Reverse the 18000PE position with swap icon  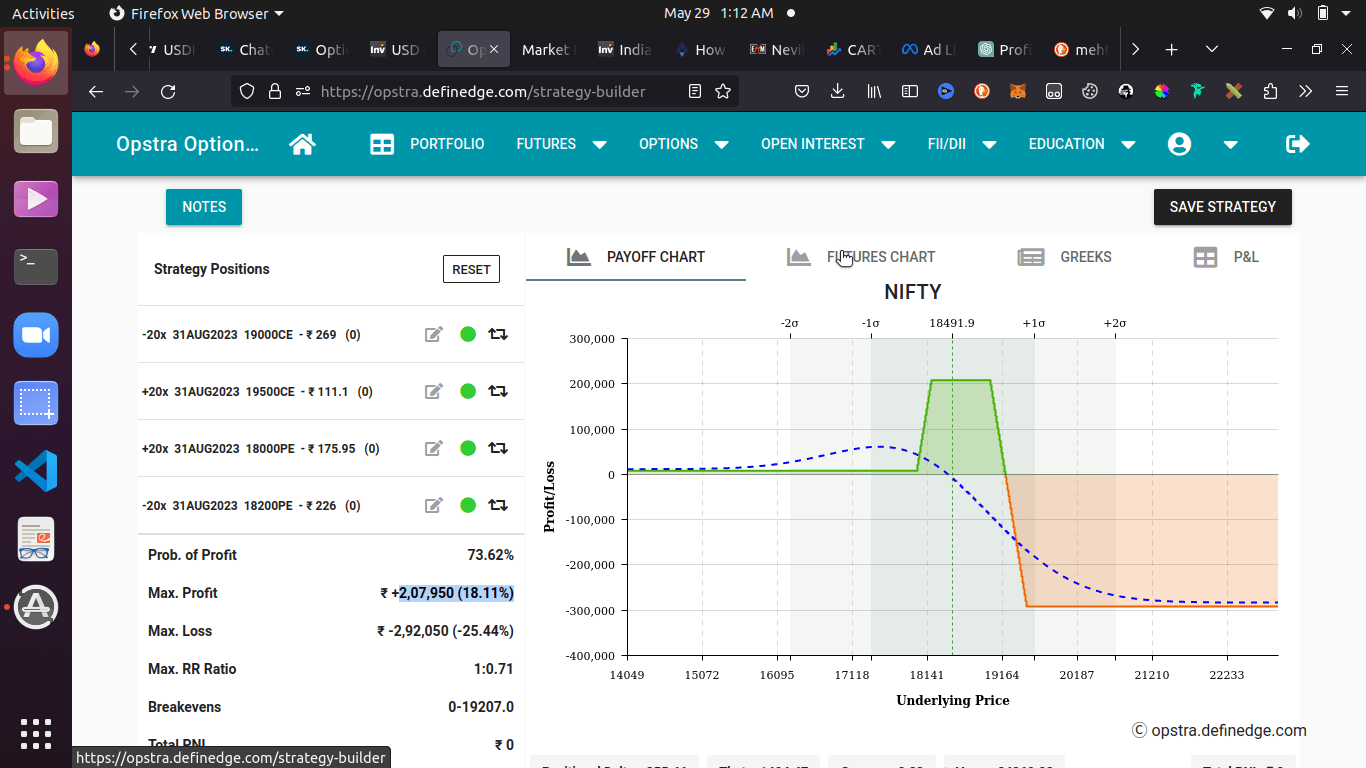[x=498, y=449]
